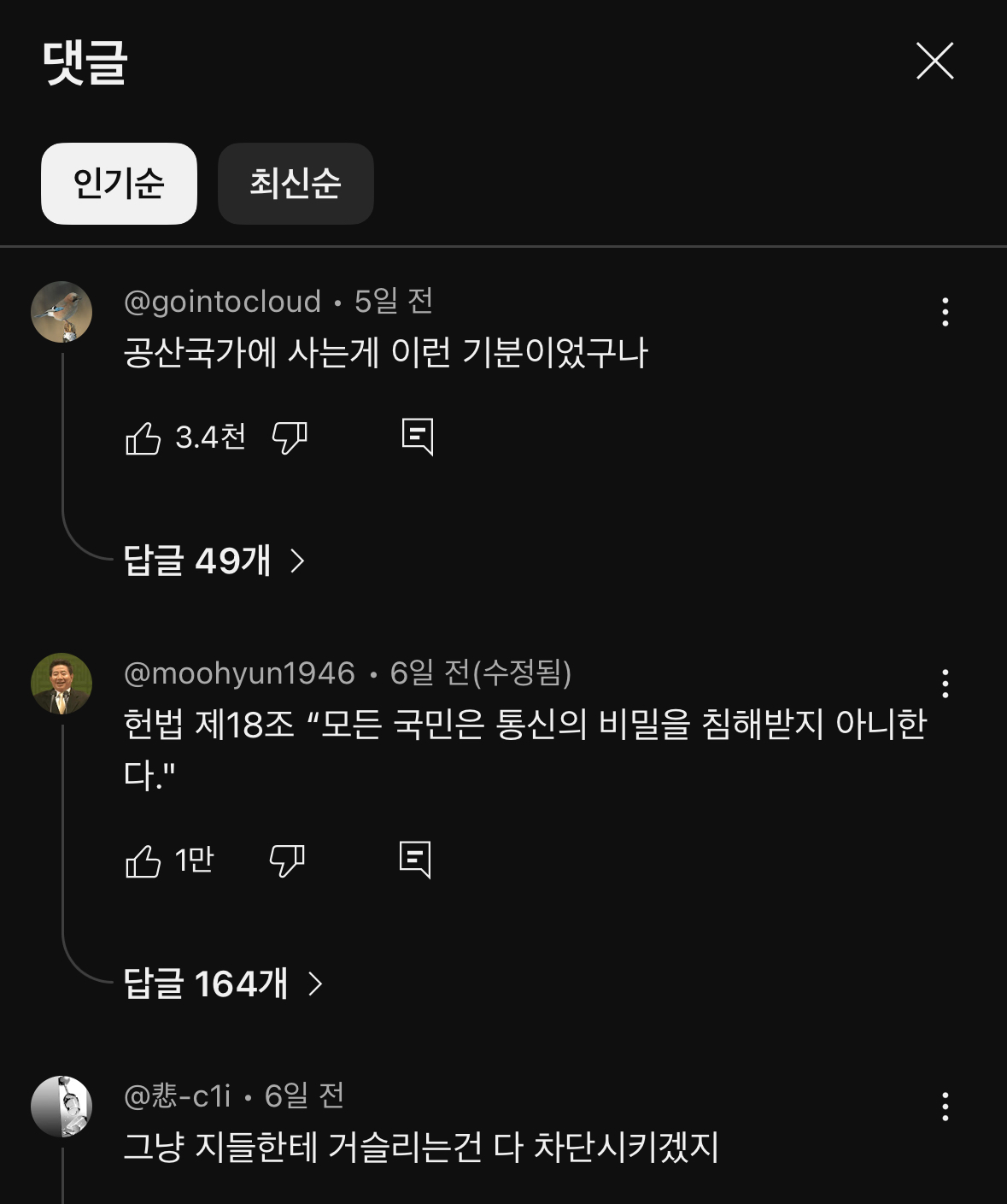The image size is (1007, 1204).
Task: Switch sorting to 최신순
Action: (296, 184)
